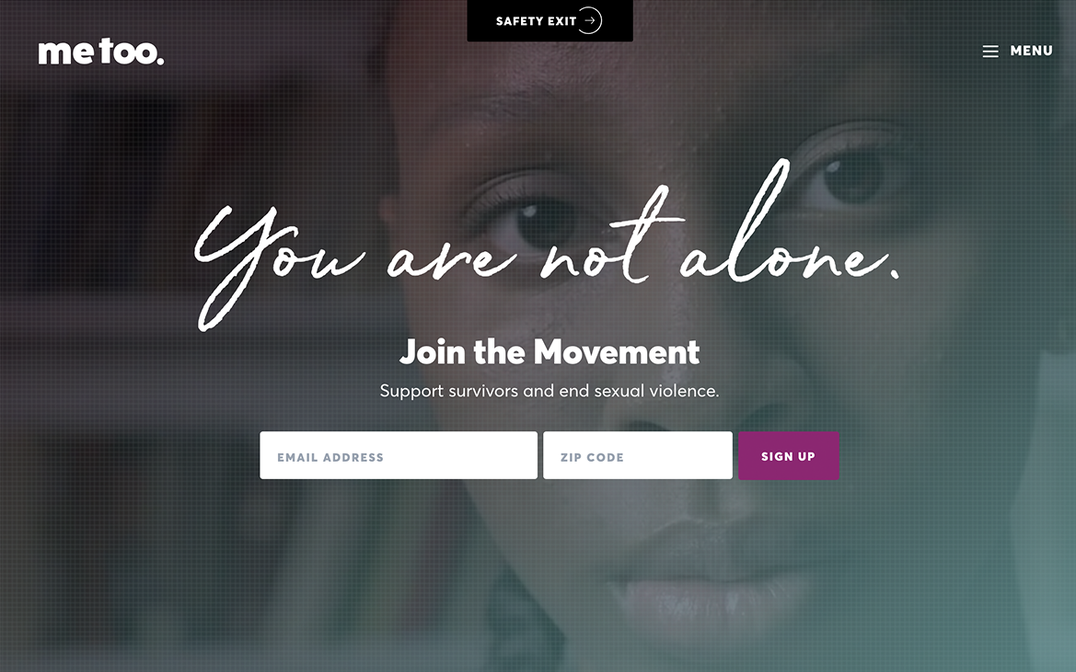The image size is (1076, 672).
Task: Click the word "too." in the logo
Action: pyautogui.click(x=132, y=52)
